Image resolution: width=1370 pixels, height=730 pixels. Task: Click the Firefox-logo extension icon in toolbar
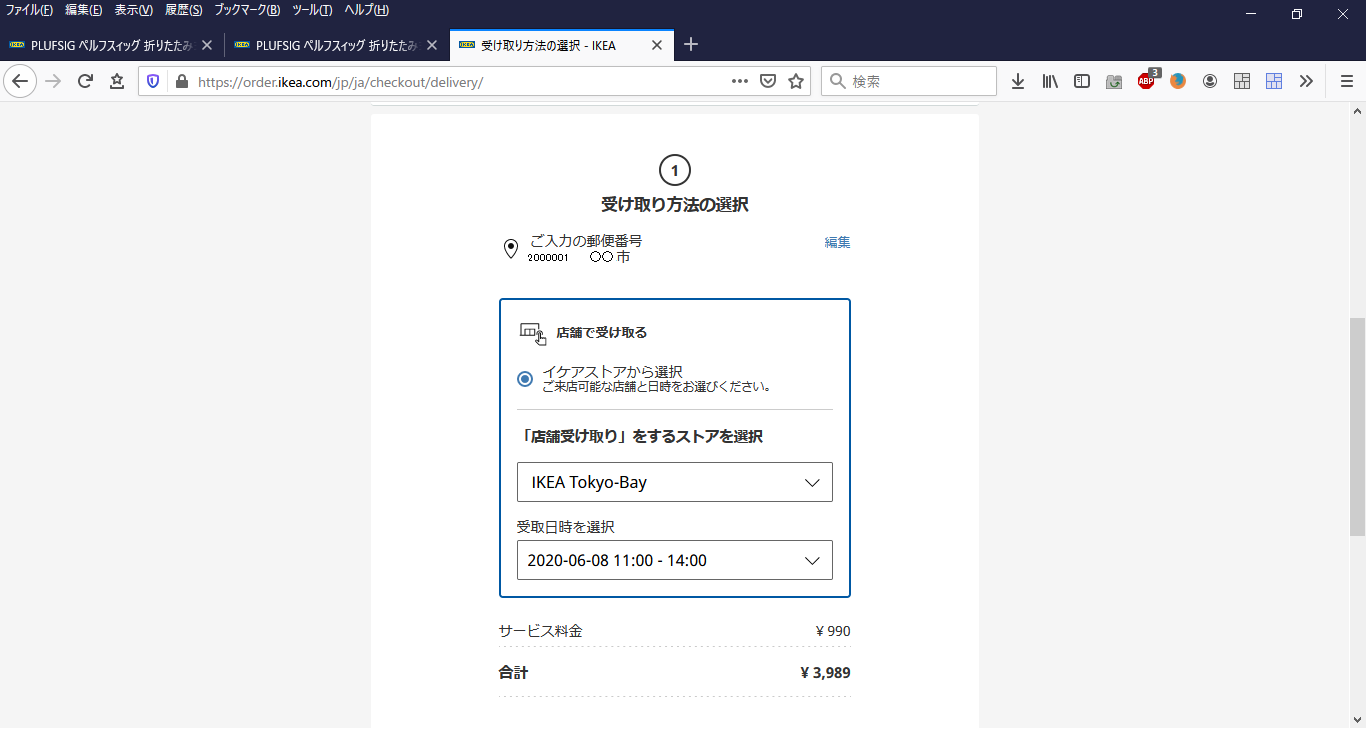point(1178,82)
